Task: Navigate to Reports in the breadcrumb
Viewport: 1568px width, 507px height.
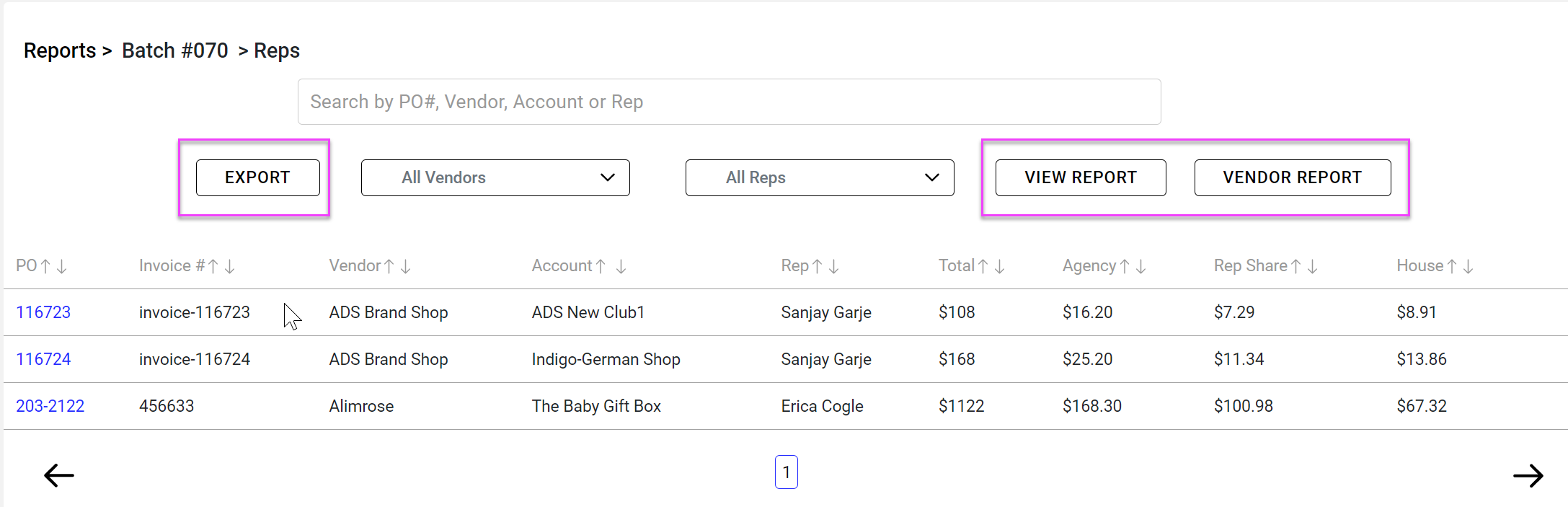Action: pyautogui.click(x=60, y=50)
